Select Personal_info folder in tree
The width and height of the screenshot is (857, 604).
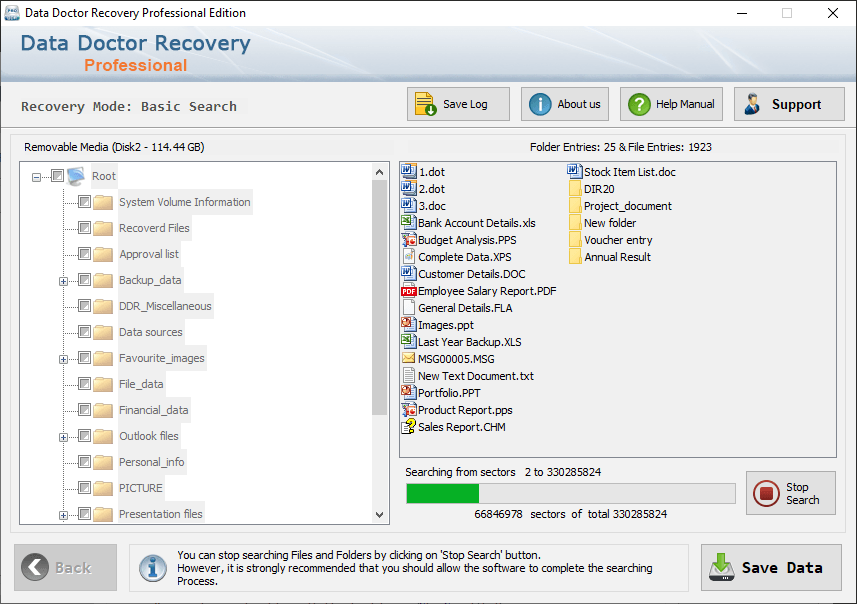tap(151, 462)
